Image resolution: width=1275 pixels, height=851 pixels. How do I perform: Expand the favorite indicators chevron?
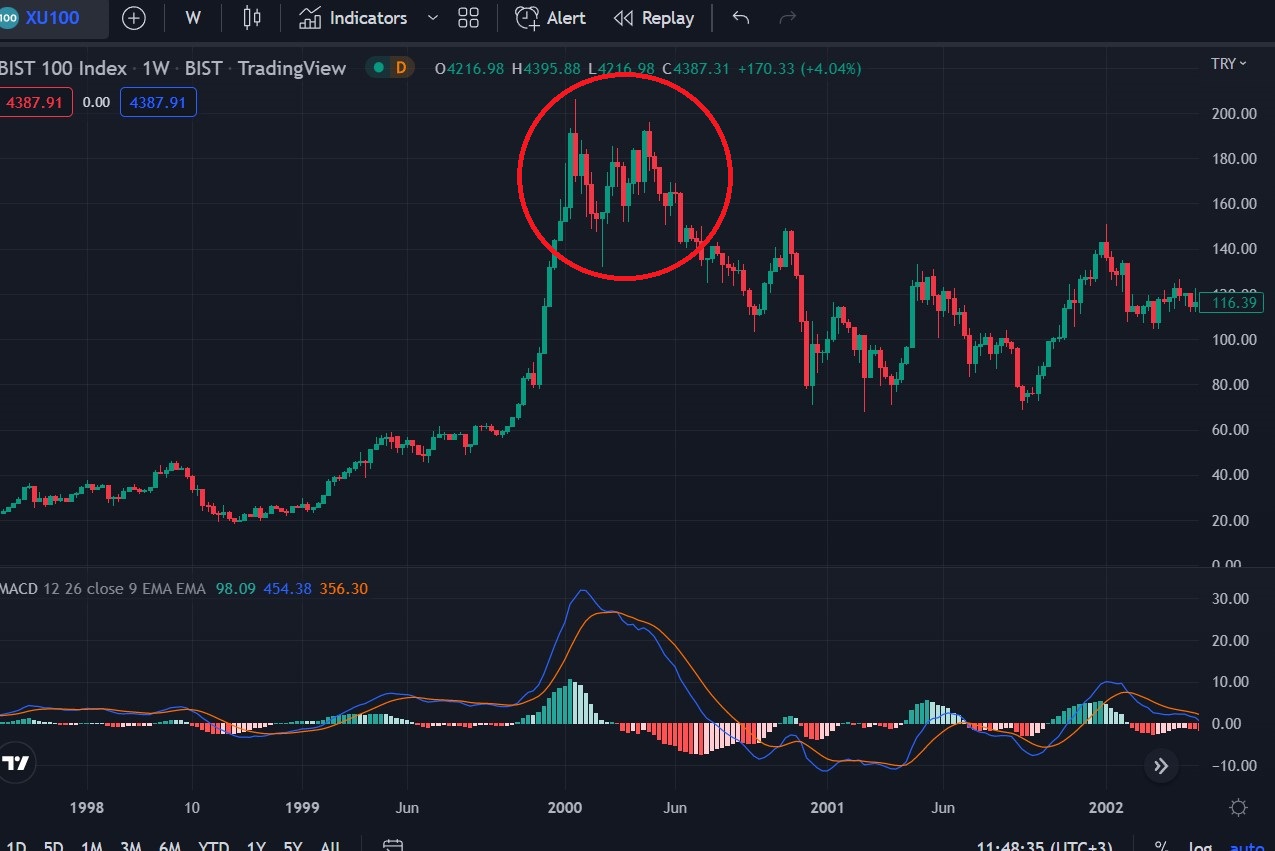tap(432, 18)
